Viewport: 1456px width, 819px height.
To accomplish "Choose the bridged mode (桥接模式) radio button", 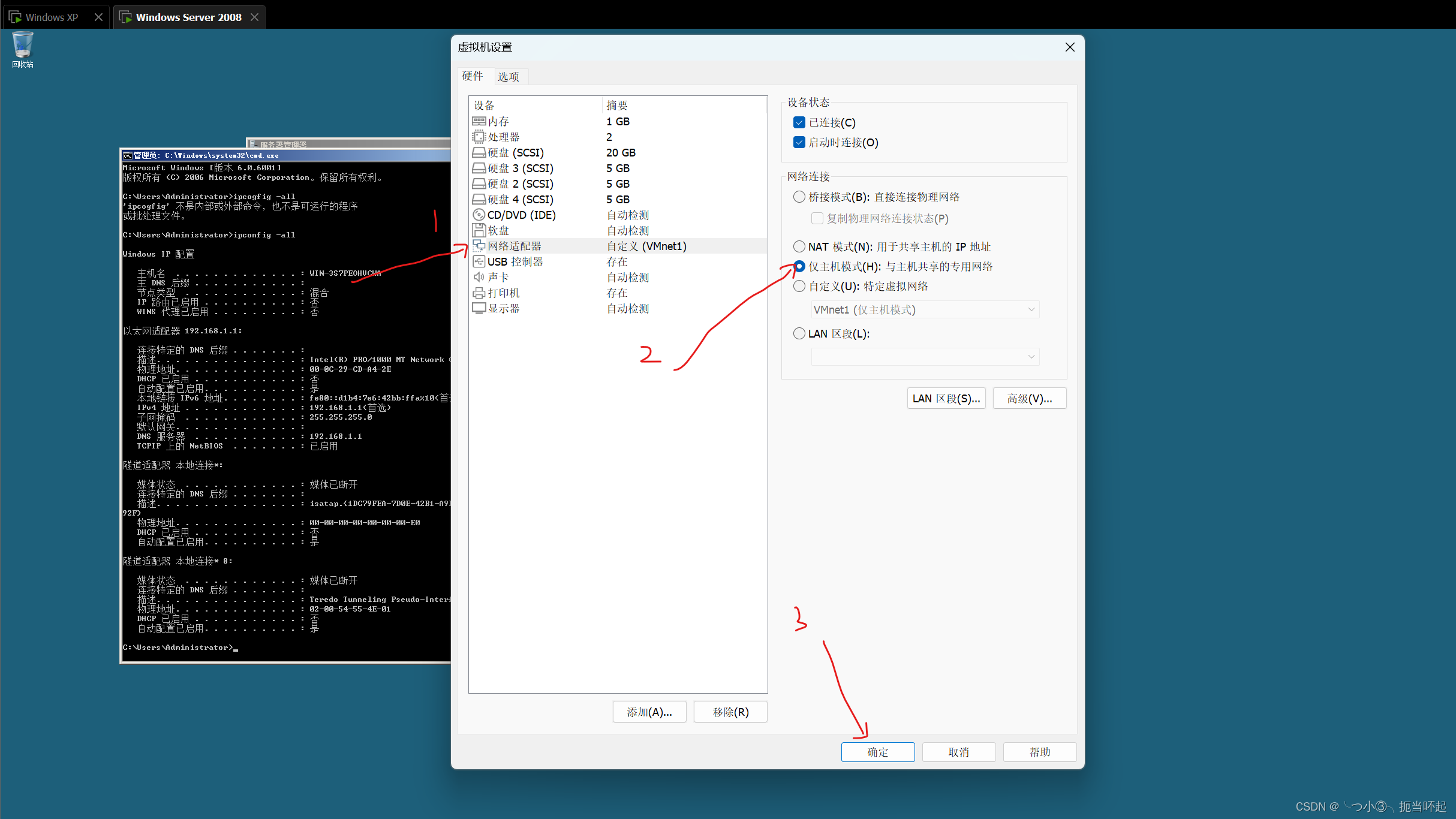I will 799,197.
